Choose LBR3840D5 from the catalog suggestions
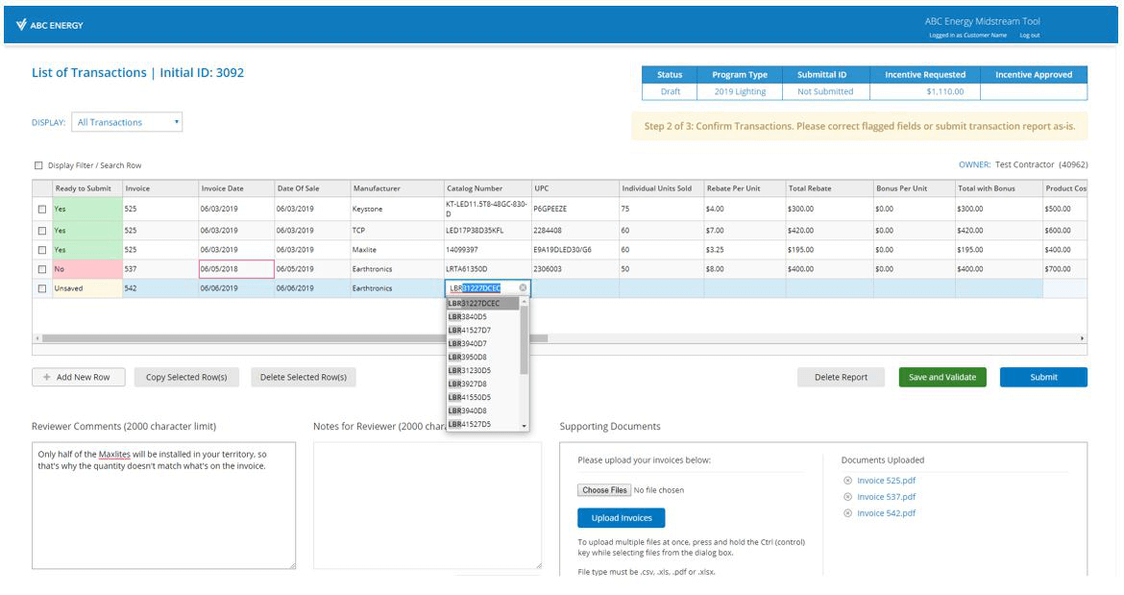1124x595 pixels. tap(469, 316)
